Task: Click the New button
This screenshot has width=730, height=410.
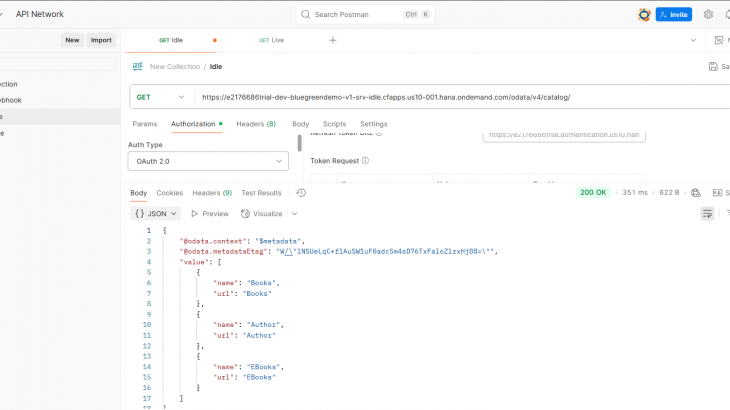Action: click(x=72, y=40)
